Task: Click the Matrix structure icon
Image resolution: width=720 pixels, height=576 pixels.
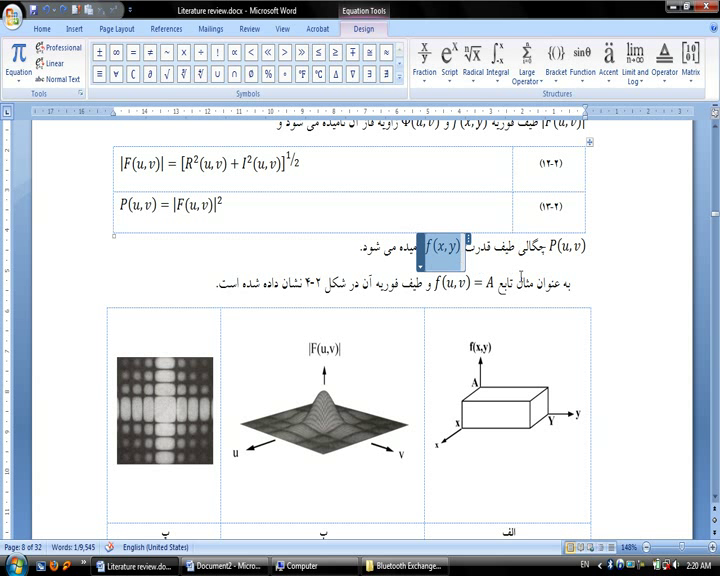Action: click(690, 59)
